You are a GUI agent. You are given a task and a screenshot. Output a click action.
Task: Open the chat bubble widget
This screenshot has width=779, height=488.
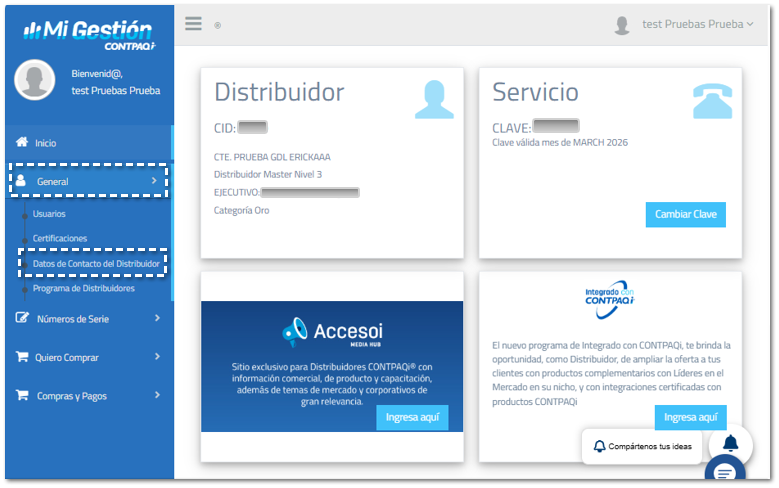(725, 469)
